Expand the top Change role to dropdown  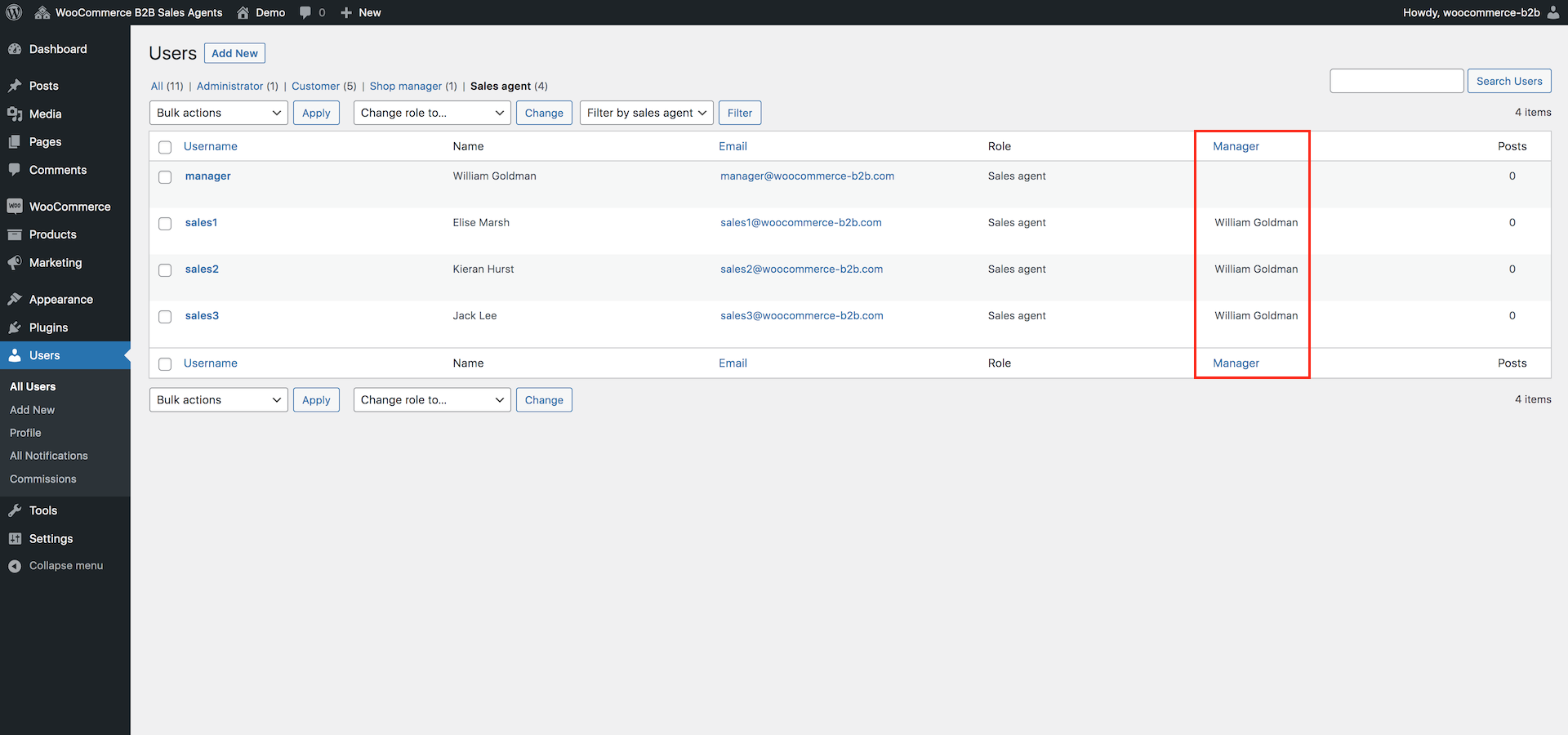pos(431,113)
